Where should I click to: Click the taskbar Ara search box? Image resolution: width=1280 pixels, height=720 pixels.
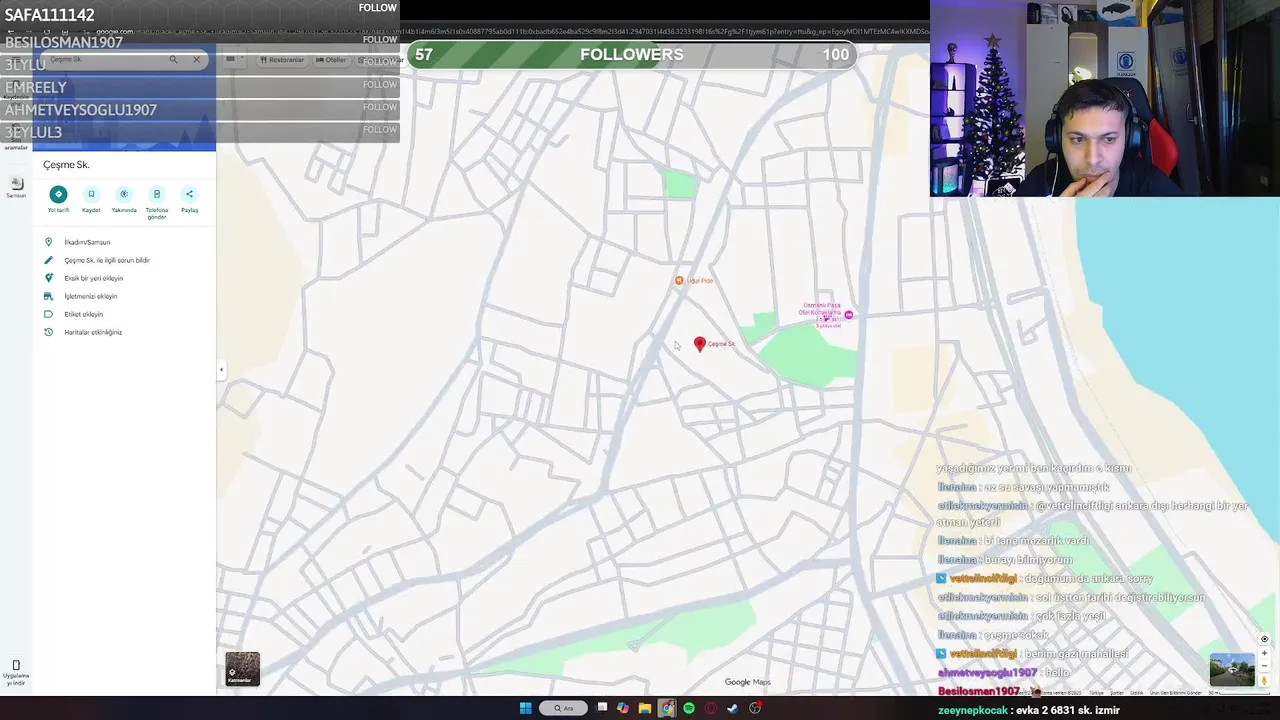[564, 708]
